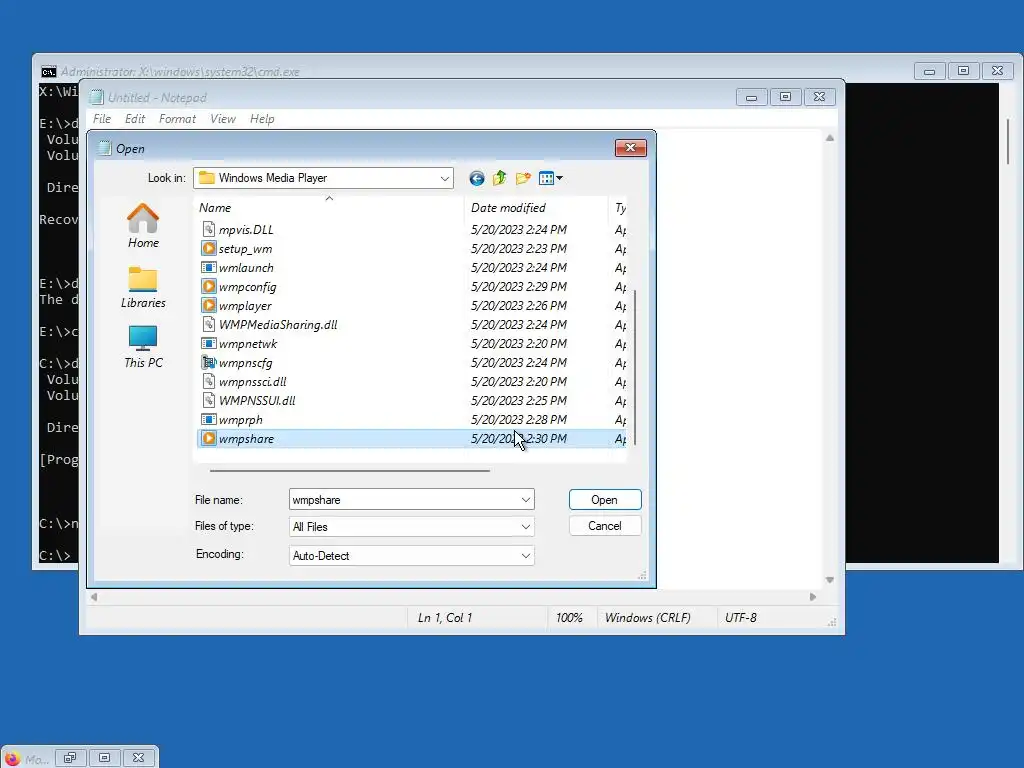Click the wmpnssci.dll file icon

(x=208, y=381)
